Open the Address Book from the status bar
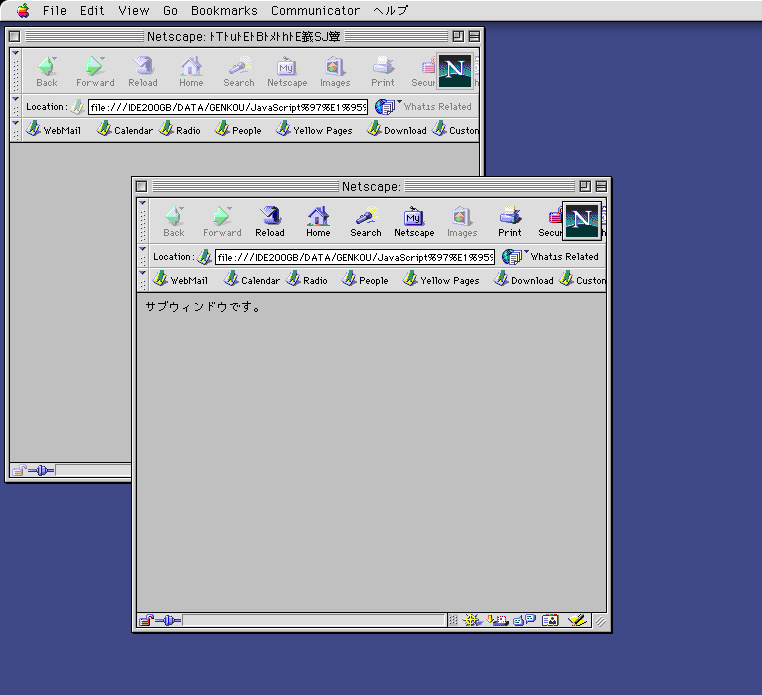762x695 pixels. pos(550,620)
